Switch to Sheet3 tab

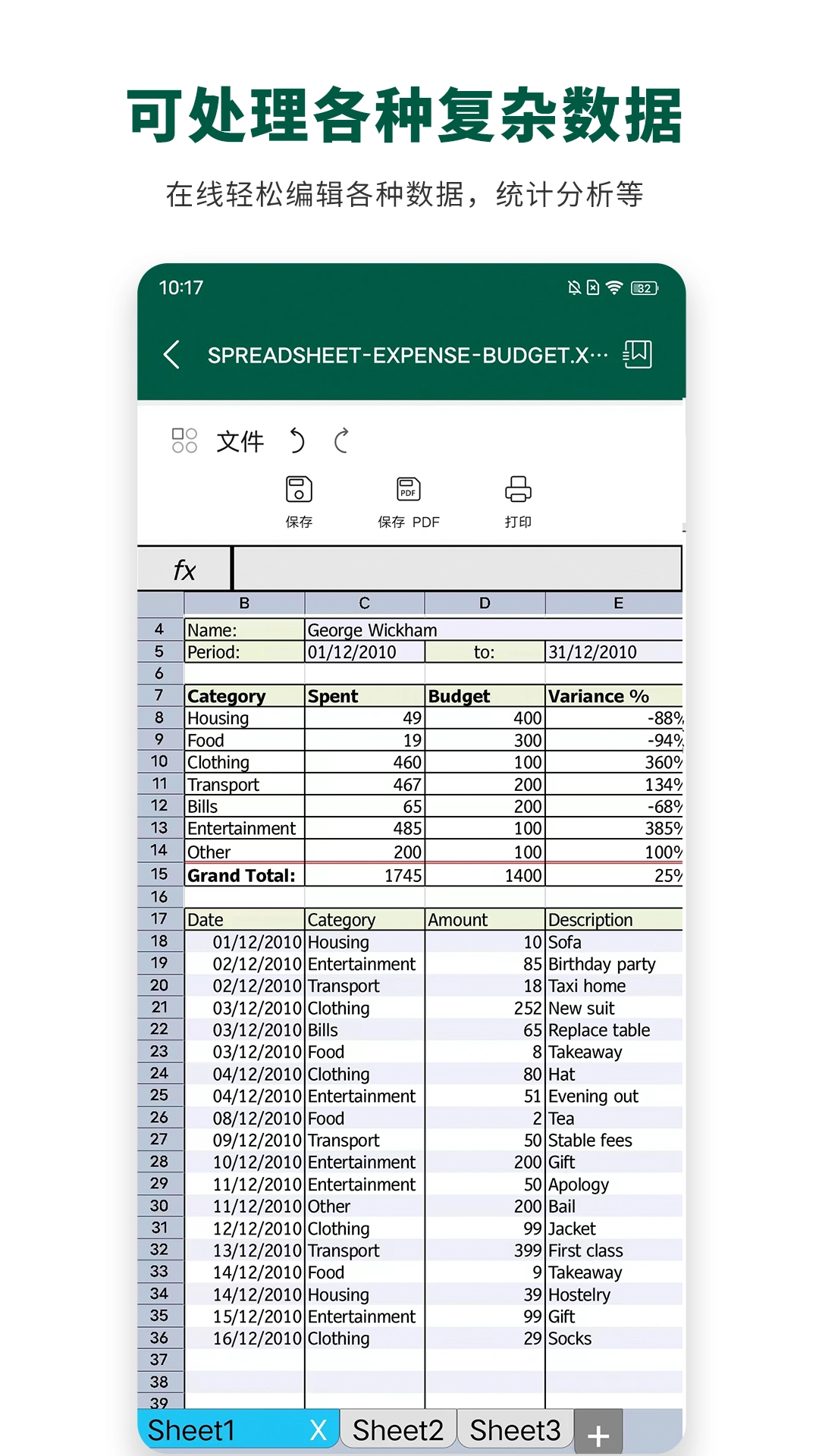(515, 1430)
